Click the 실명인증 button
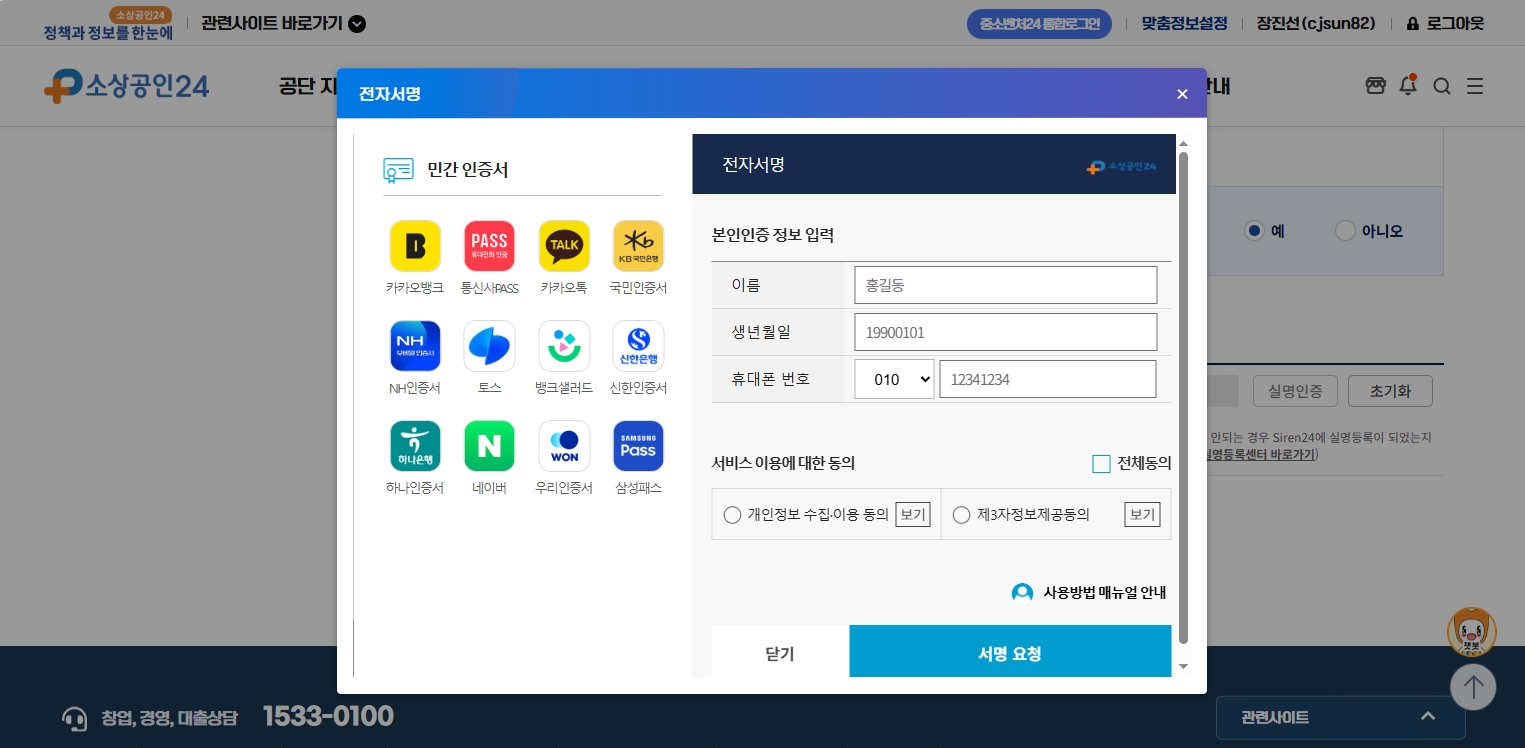Viewport: 1525px width, 748px height. pos(1295,391)
